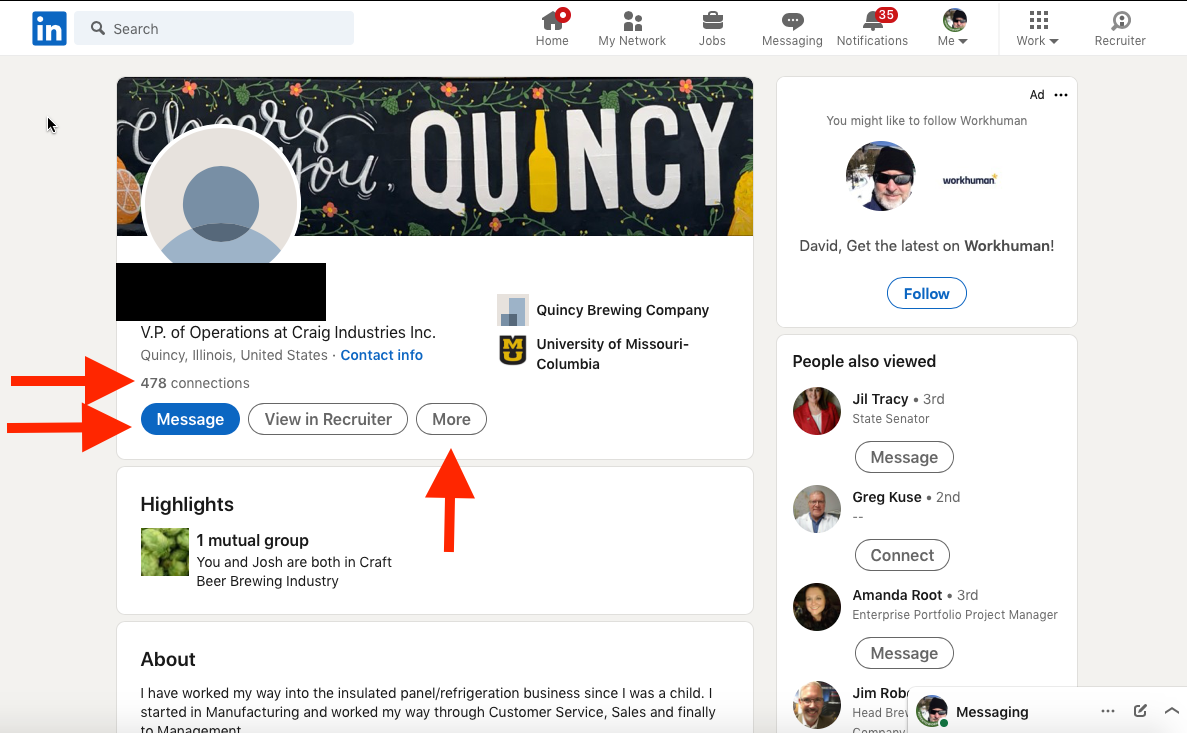The width and height of the screenshot is (1187, 733).
Task: Expand the Messaging panel chevron
Action: click(x=1172, y=711)
